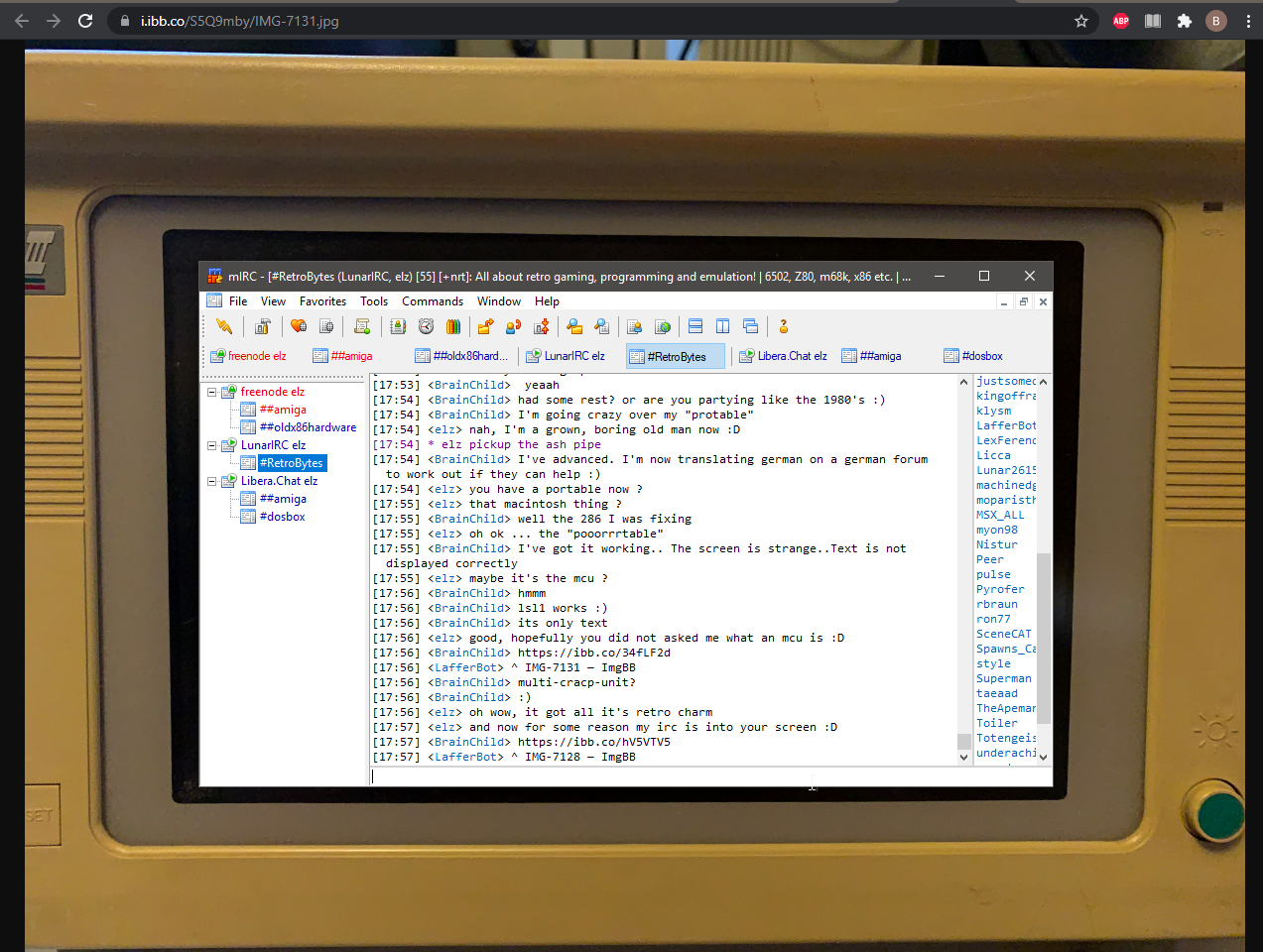Restore the MDI child window button
This screenshot has width=1263, height=952.
1023,301
